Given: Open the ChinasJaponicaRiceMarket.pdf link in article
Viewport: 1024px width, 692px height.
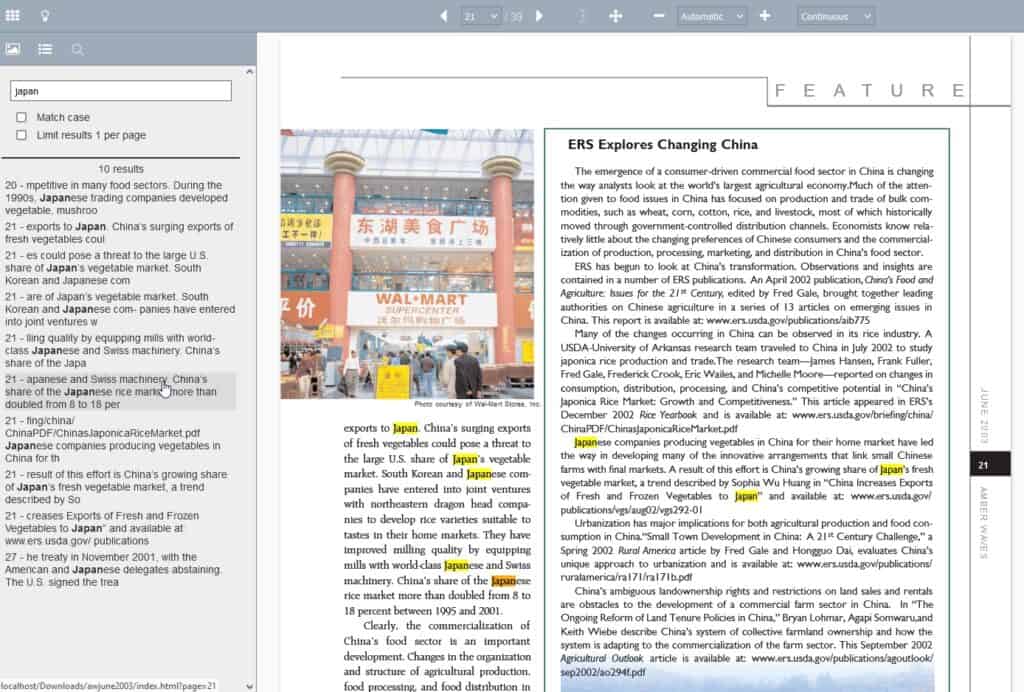Looking at the screenshot, I should (x=648, y=429).
